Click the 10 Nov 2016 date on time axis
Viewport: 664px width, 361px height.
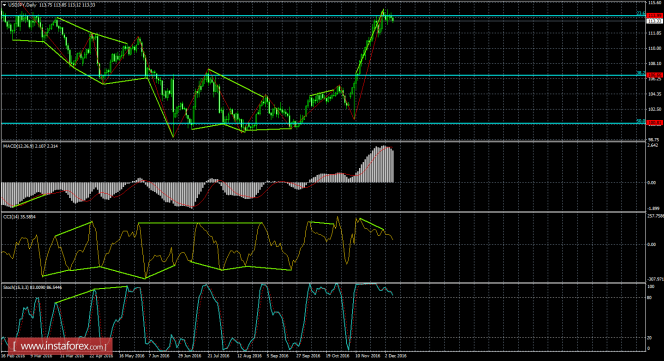pyautogui.click(x=367, y=356)
